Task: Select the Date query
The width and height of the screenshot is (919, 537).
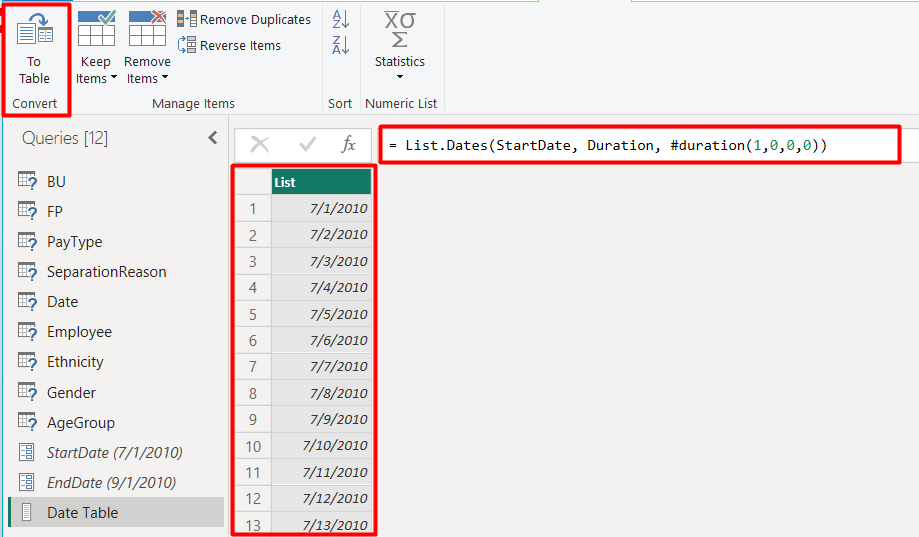Action: [117, 302]
